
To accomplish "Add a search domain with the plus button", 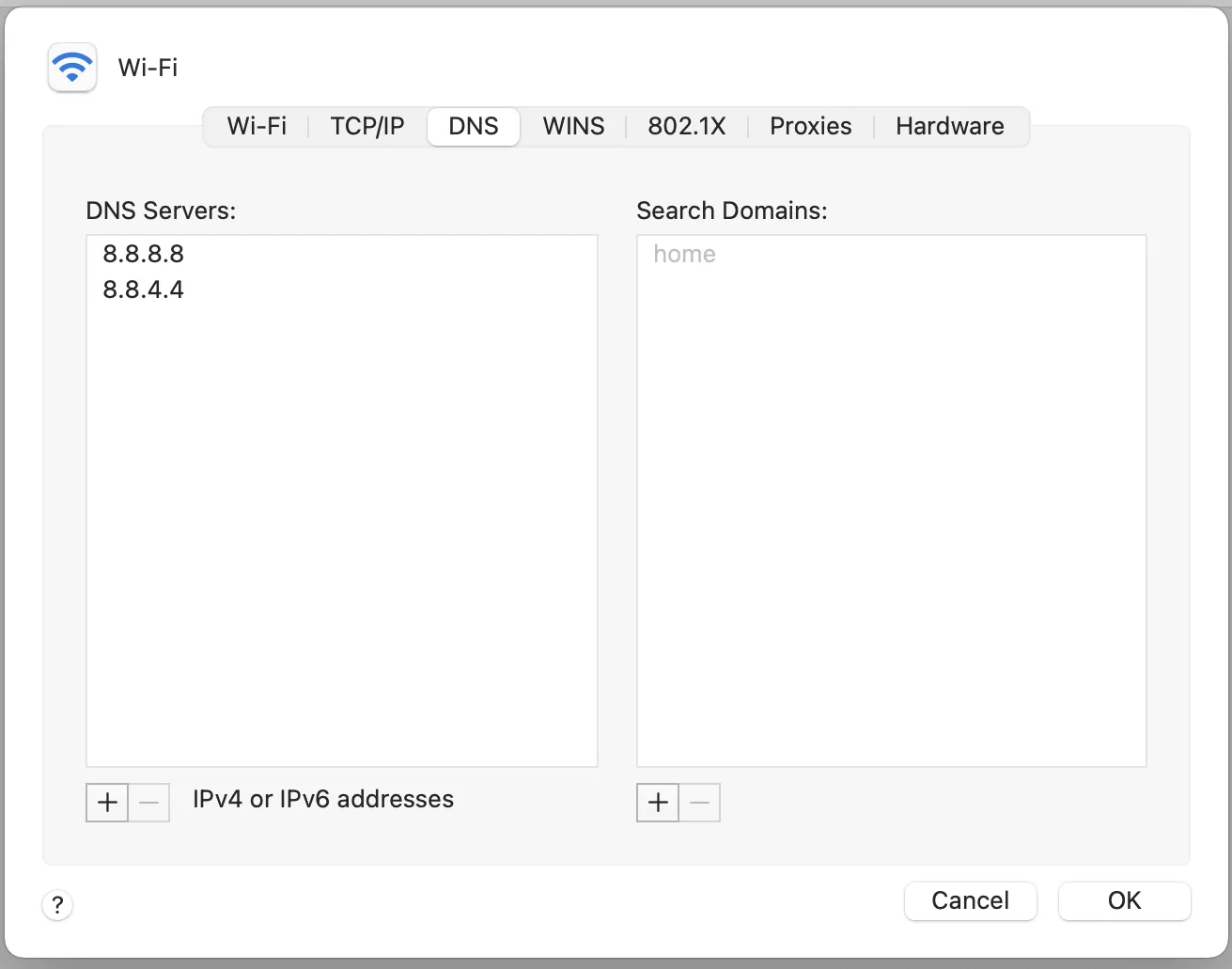I will pyautogui.click(x=658, y=803).
